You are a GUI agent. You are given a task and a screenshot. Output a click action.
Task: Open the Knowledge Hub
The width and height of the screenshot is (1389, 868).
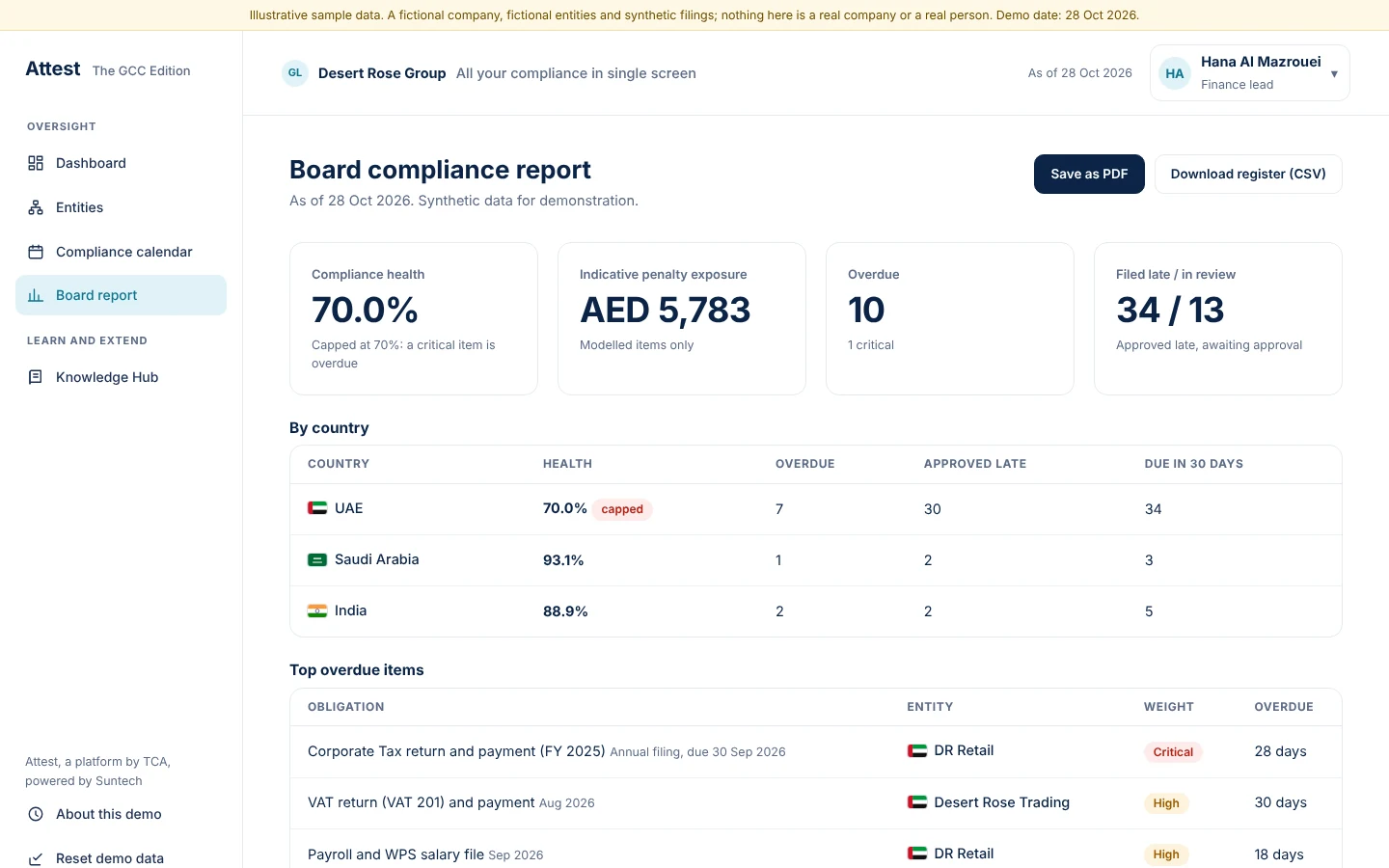tap(121, 377)
